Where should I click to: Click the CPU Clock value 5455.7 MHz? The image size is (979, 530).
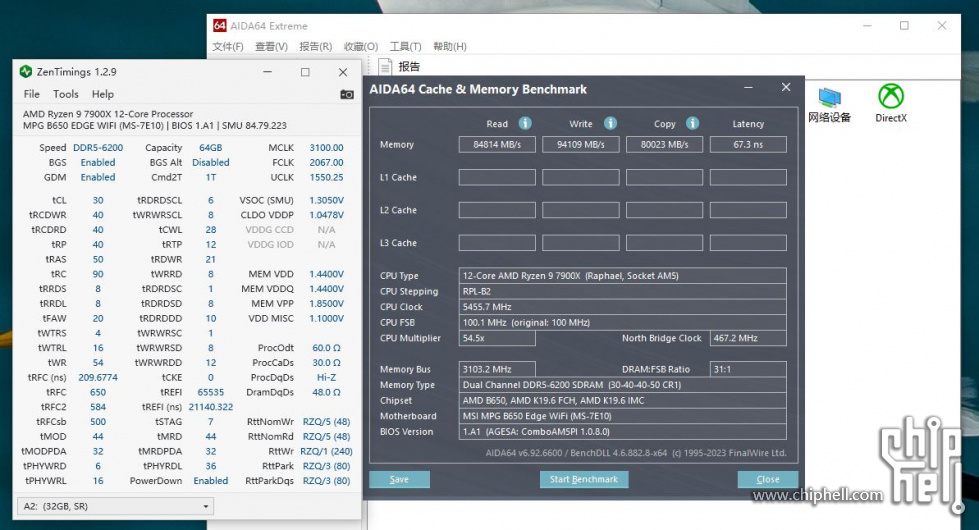(622, 307)
